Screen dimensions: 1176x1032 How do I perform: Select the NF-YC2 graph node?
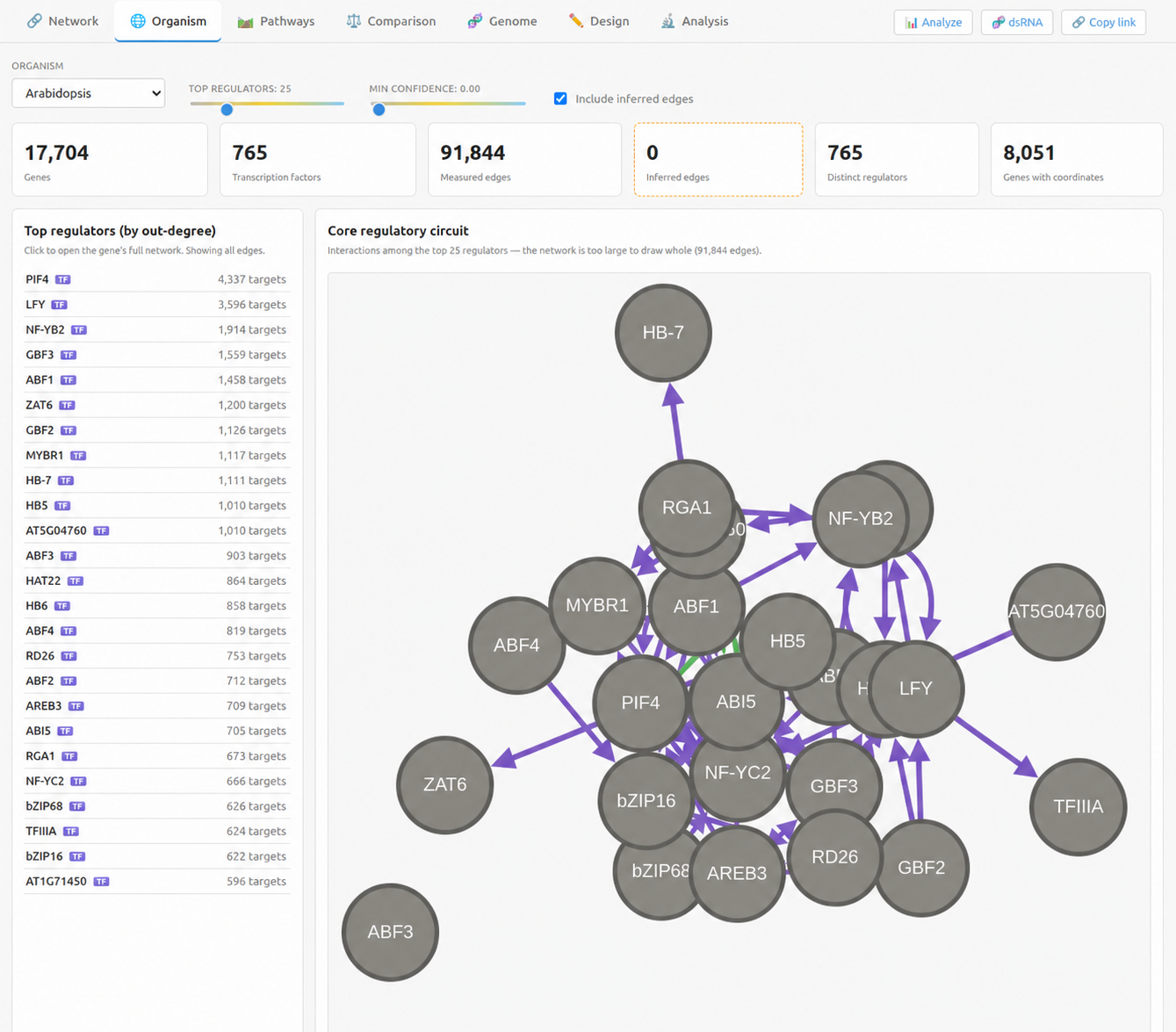738,772
